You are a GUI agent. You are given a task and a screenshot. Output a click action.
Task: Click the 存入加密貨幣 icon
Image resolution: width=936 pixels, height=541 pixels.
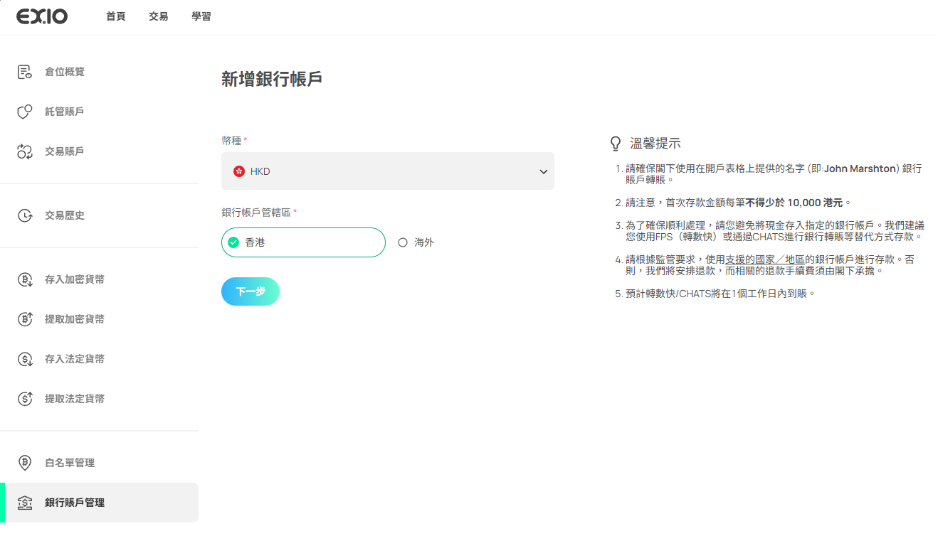click(25, 280)
